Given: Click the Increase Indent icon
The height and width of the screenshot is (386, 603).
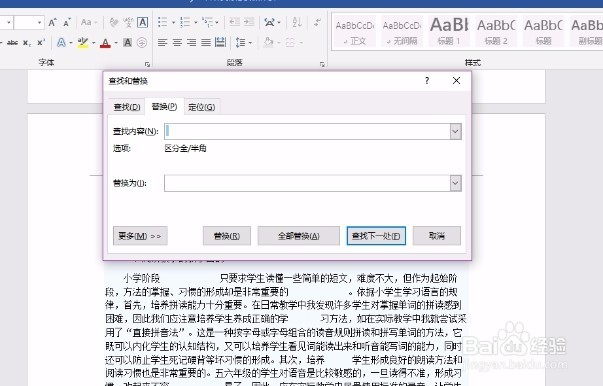Looking at the screenshot, I should coord(249,22).
